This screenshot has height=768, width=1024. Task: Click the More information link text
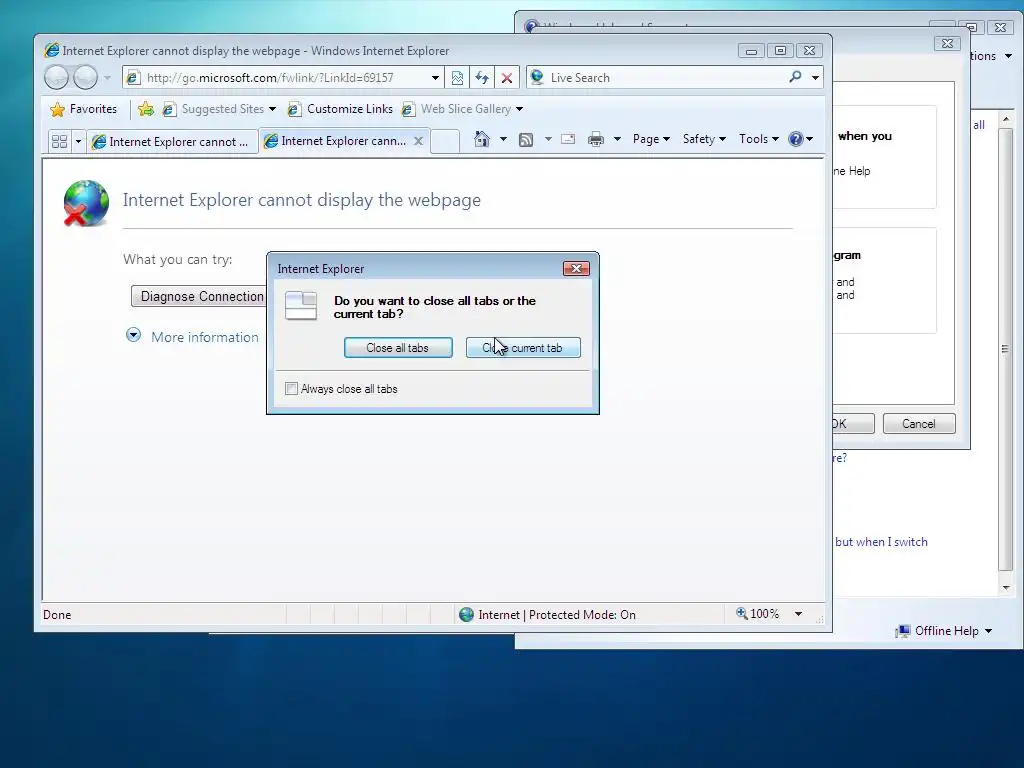click(205, 337)
